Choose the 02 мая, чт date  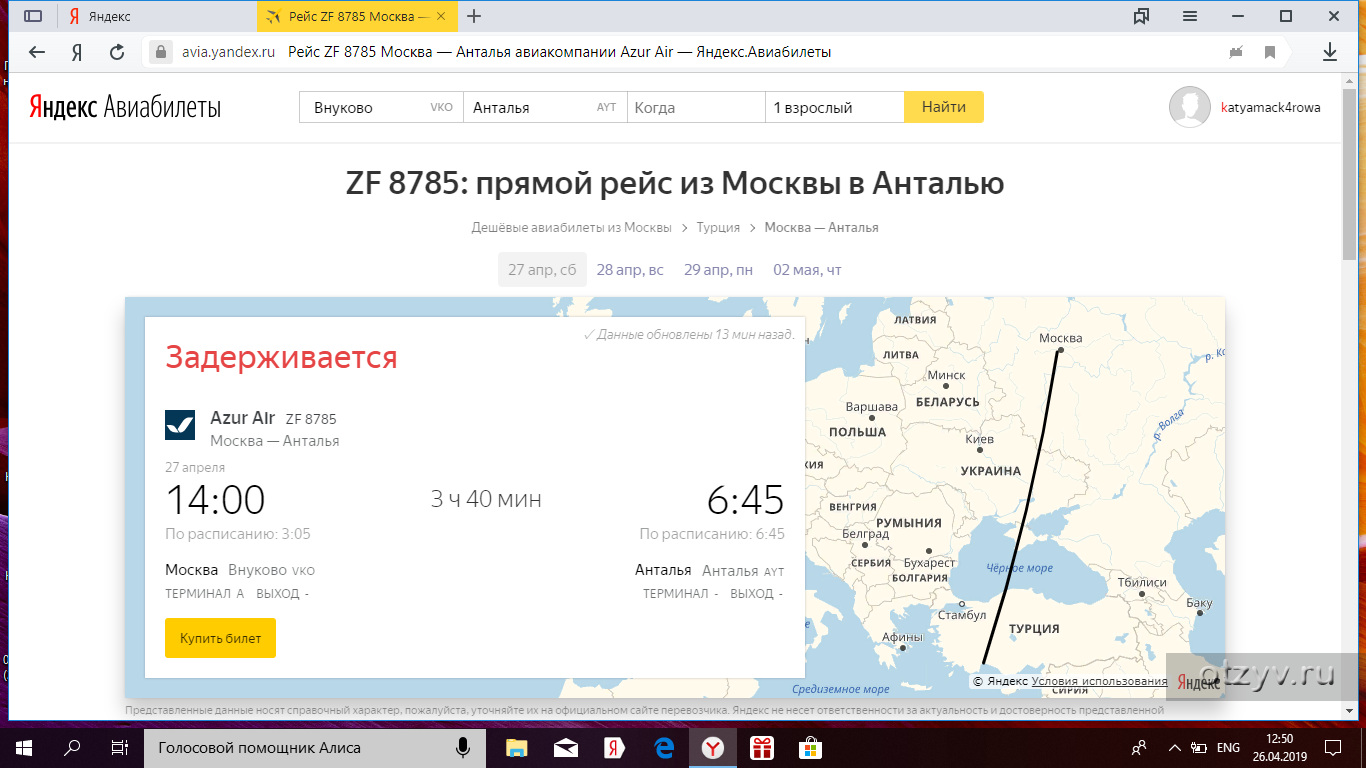tap(807, 270)
